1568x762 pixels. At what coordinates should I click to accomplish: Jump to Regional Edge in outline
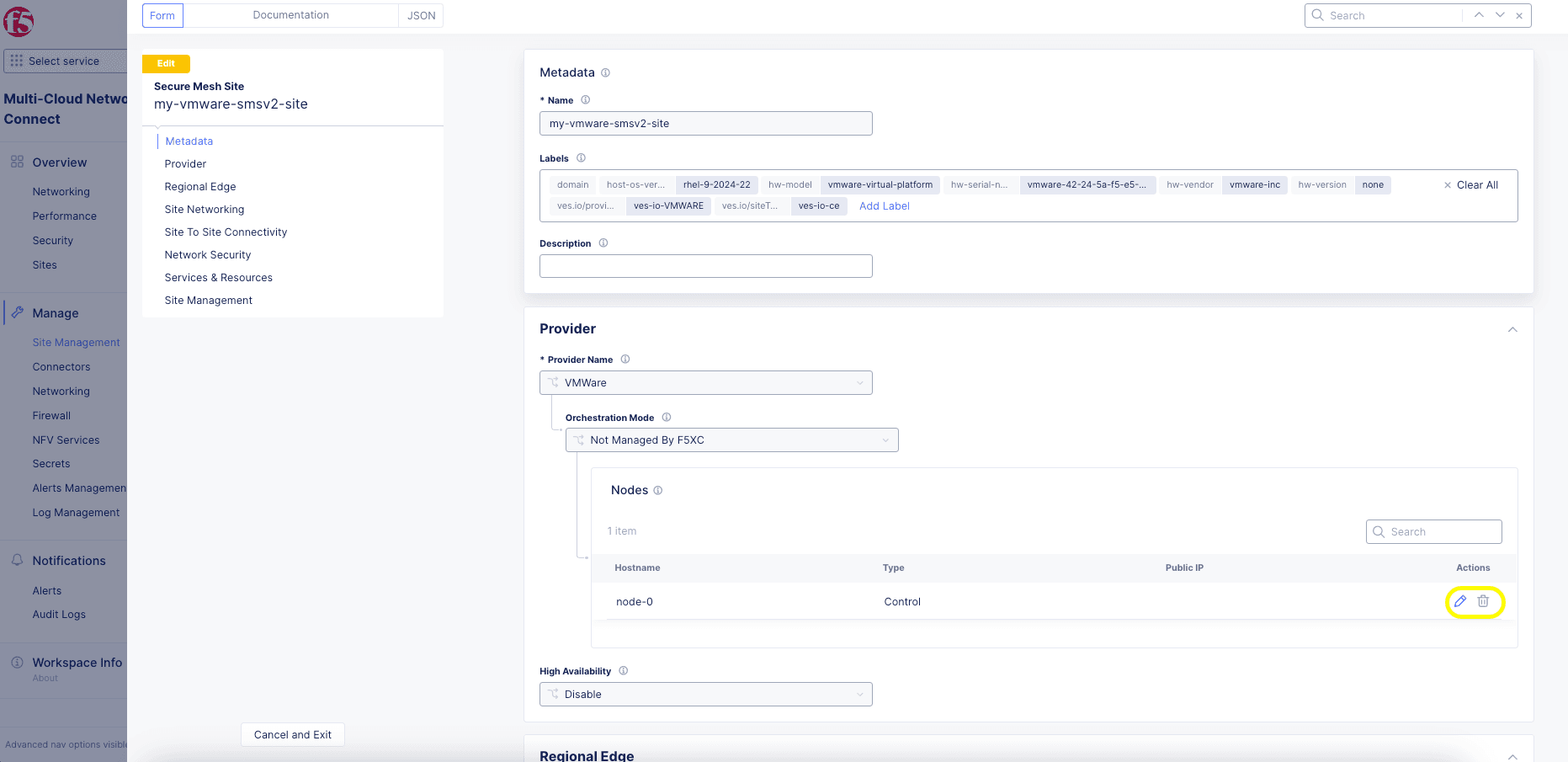tap(200, 186)
